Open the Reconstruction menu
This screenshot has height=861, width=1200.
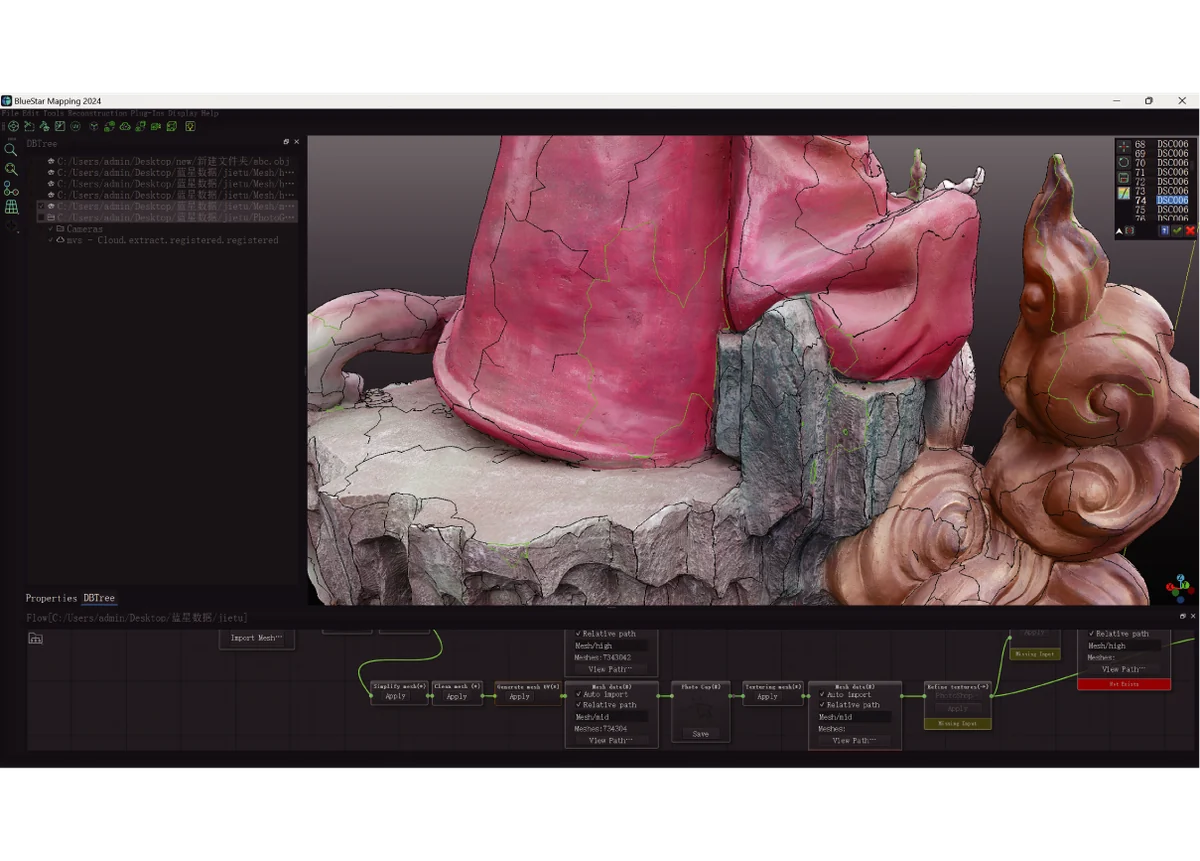click(x=98, y=113)
